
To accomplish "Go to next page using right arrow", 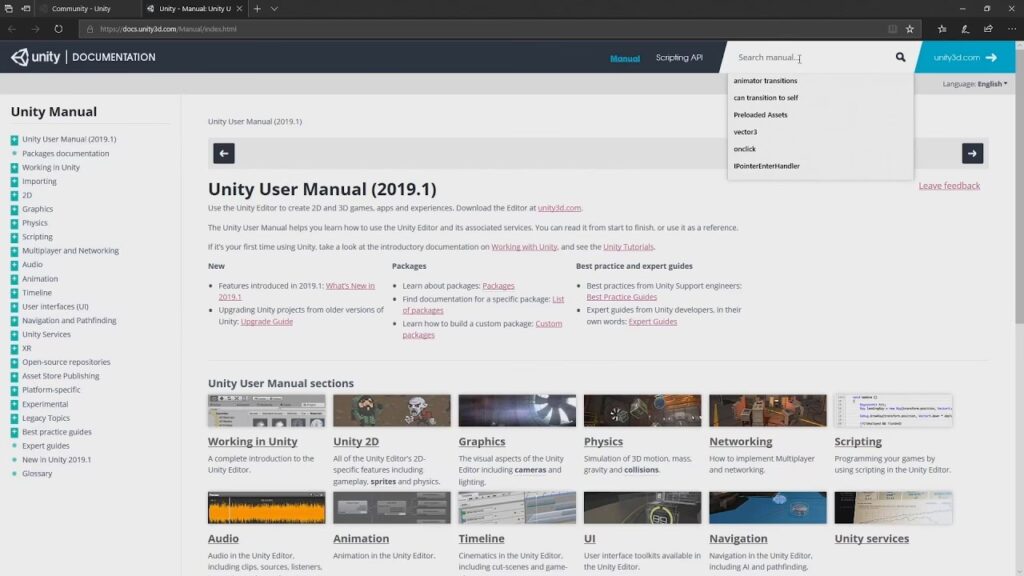I will pos(972,153).
